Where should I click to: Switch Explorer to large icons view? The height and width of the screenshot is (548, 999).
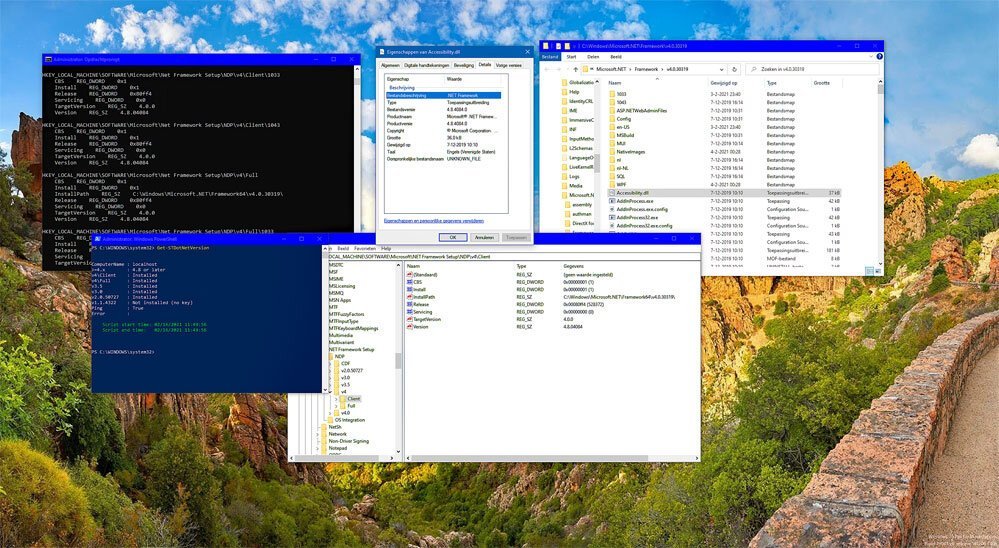878,271
